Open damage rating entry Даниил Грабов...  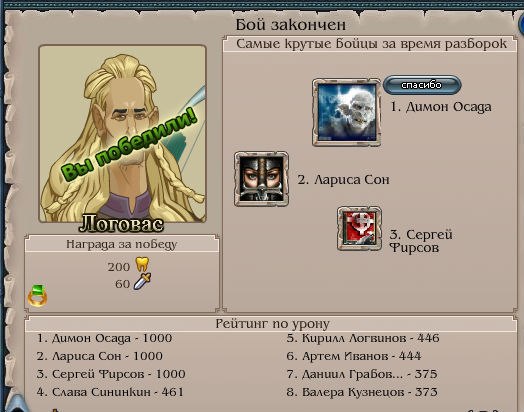tap(362, 374)
